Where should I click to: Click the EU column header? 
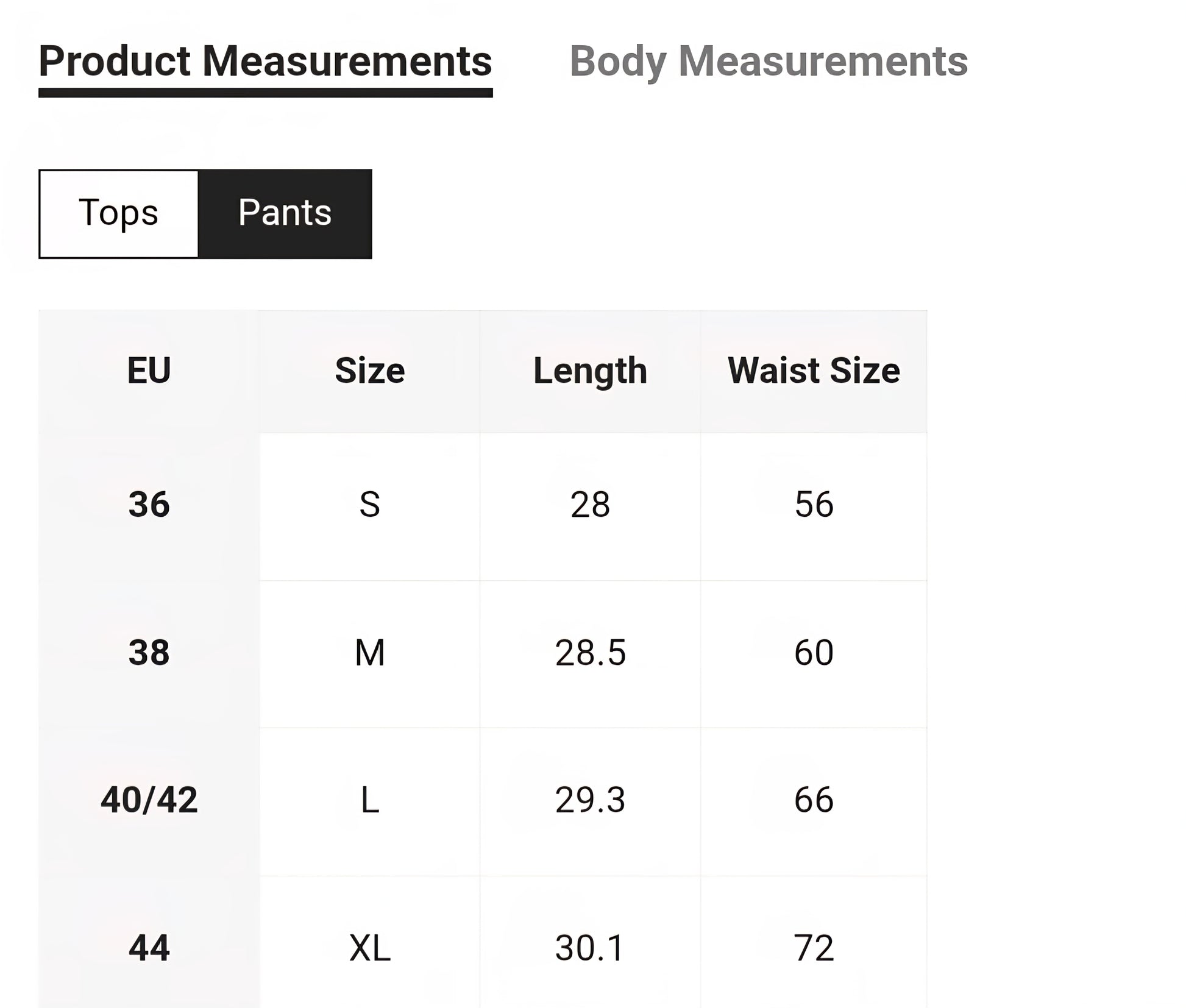tap(149, 371)
